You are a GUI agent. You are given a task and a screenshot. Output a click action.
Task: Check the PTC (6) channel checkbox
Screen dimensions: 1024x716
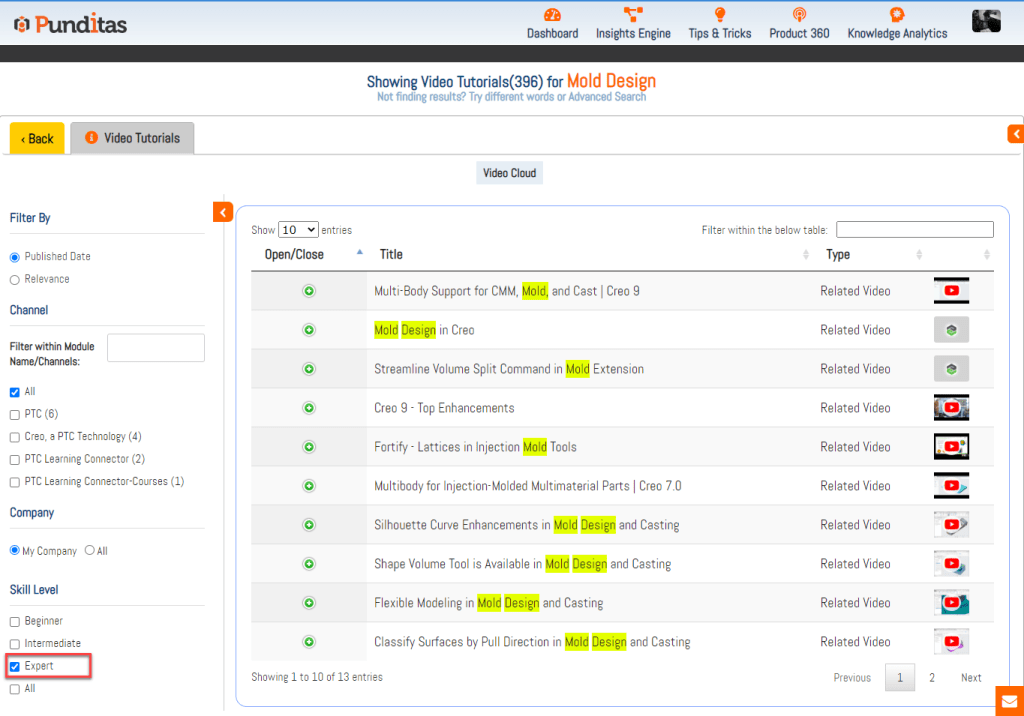[x=15, y=414]
